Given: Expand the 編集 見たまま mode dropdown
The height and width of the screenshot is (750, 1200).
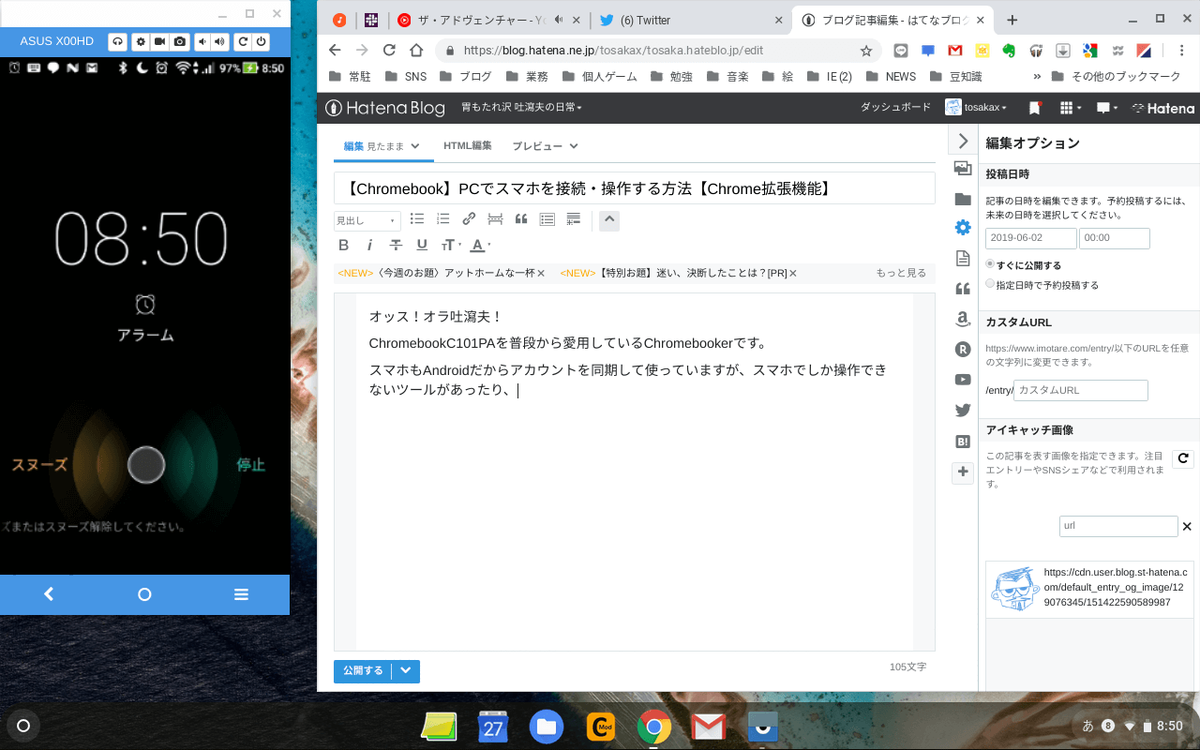Looking at the screenshot, I should point(415,146).
